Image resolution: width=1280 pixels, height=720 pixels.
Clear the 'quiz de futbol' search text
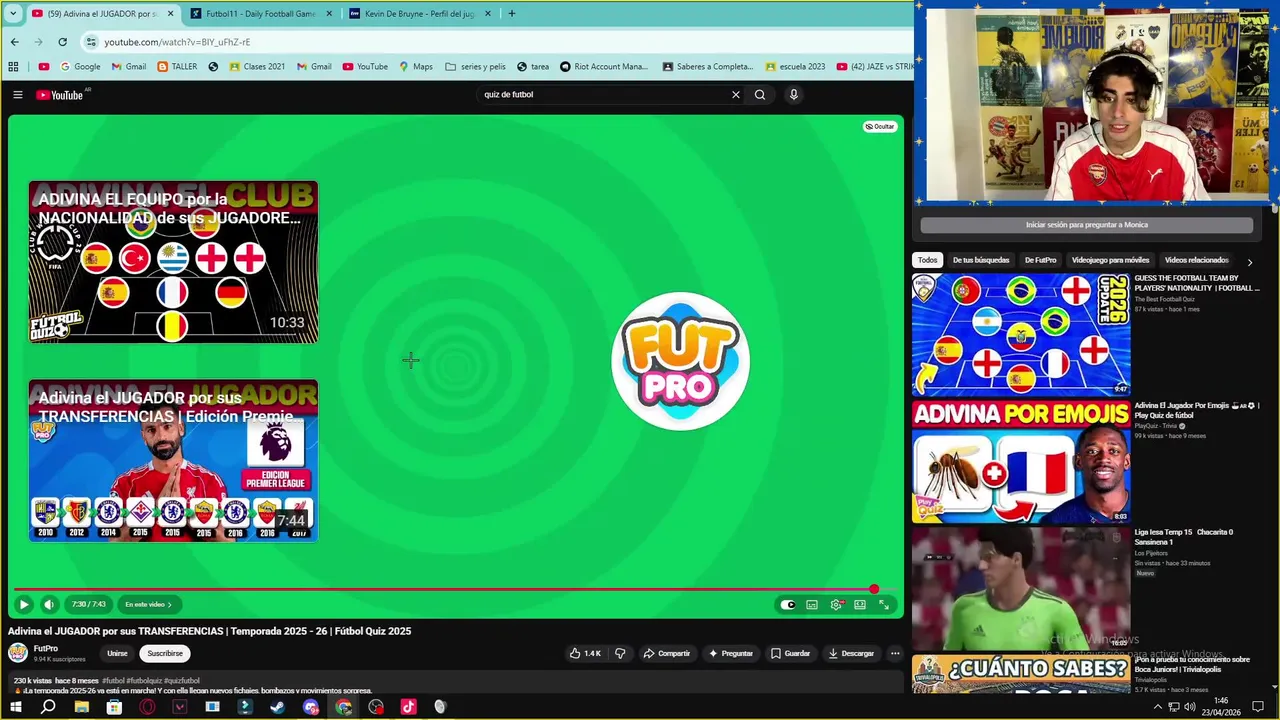pos(736,95)
